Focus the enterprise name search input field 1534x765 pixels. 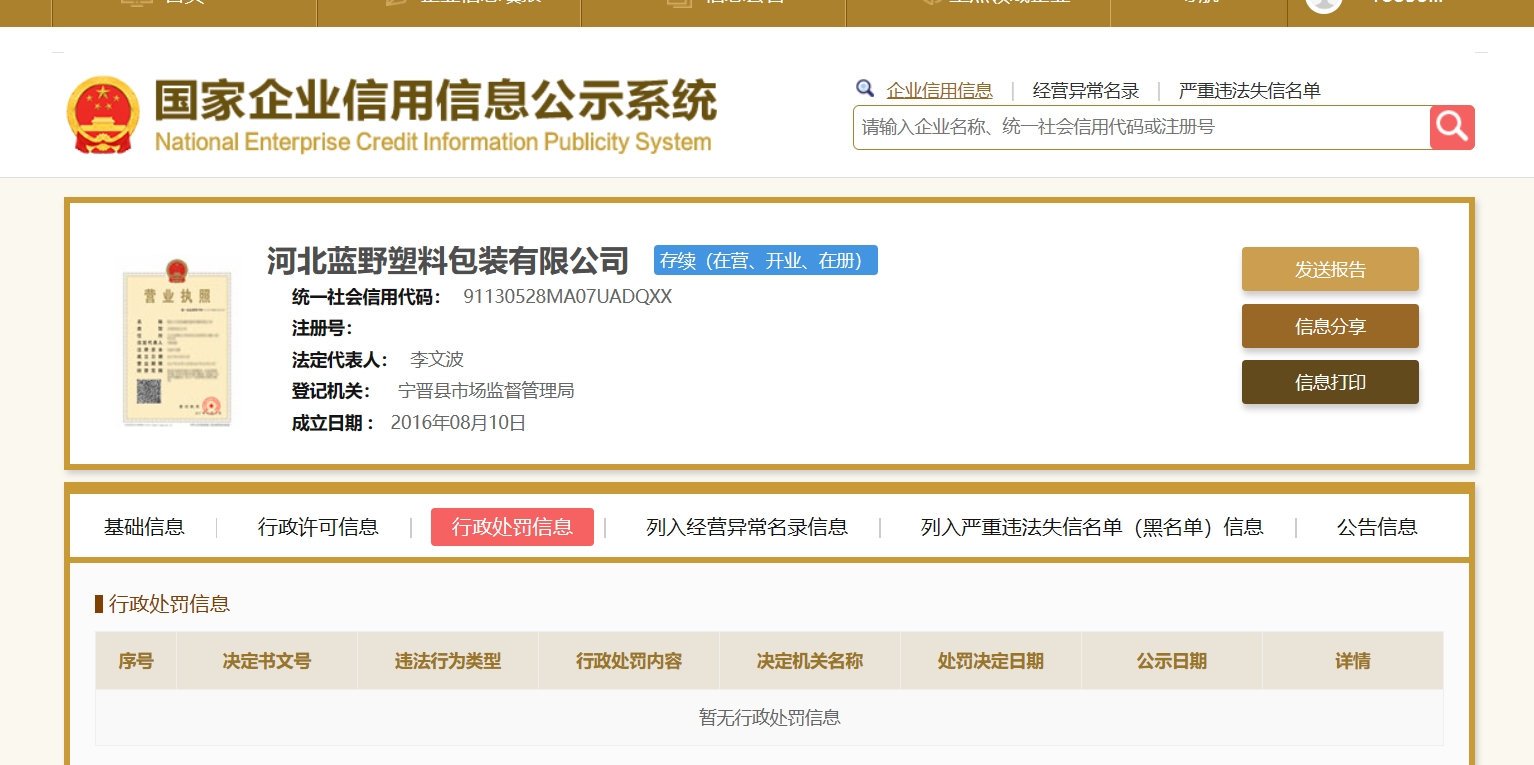pos(1142,127)
